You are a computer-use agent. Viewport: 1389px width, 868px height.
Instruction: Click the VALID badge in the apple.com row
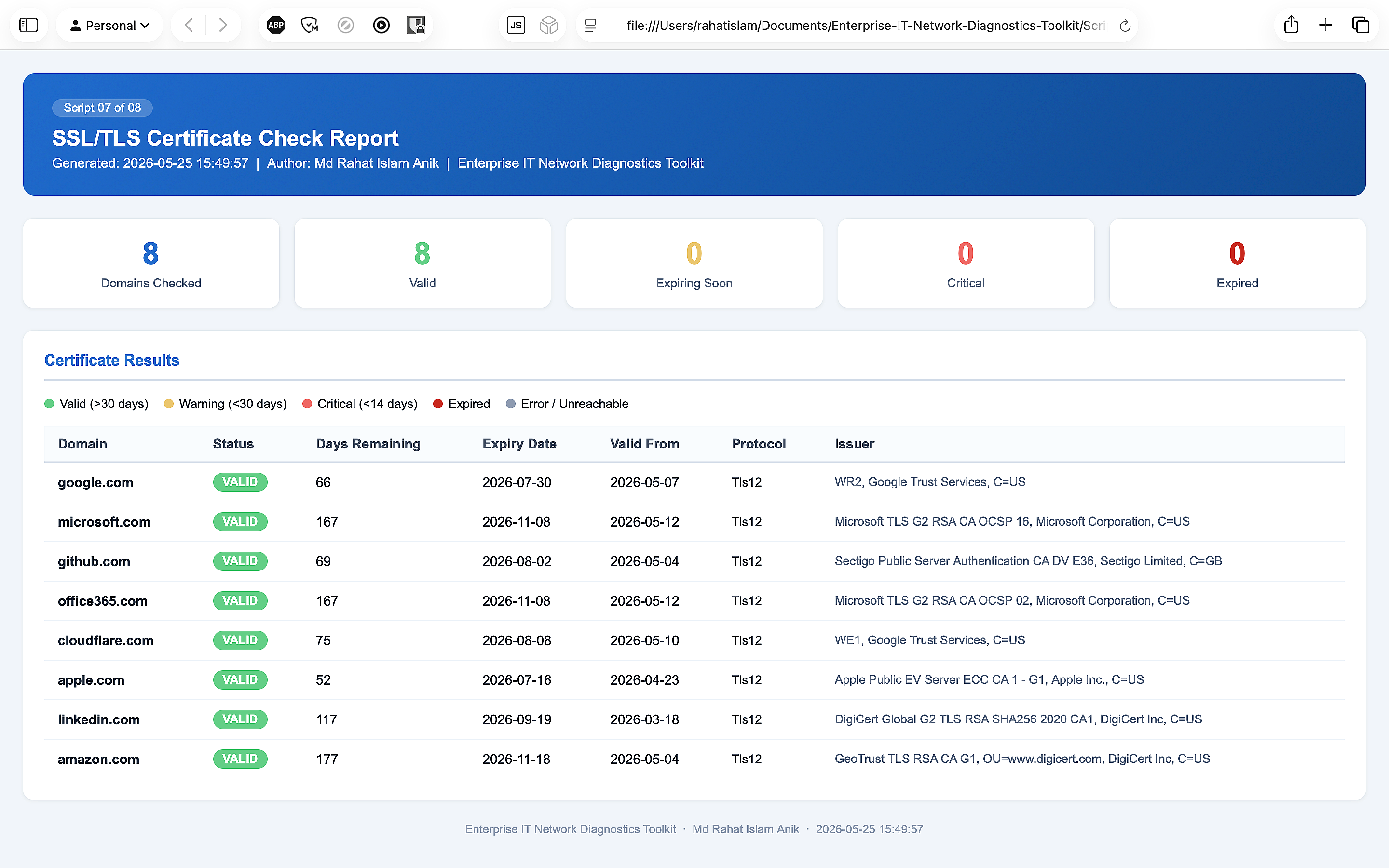(x=240, y=680)
